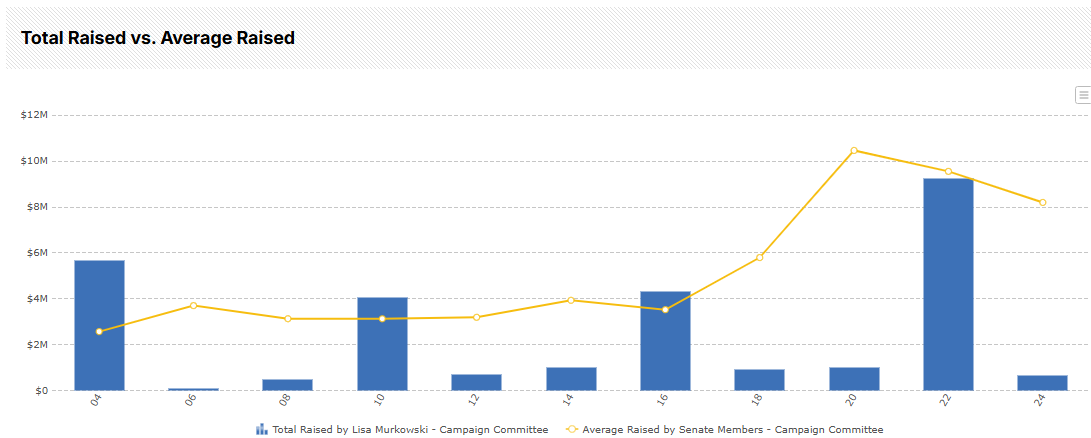1091x438 pixels.
Task: Click the 2018 data point on yellow line
Action: [x=760, y=257]
